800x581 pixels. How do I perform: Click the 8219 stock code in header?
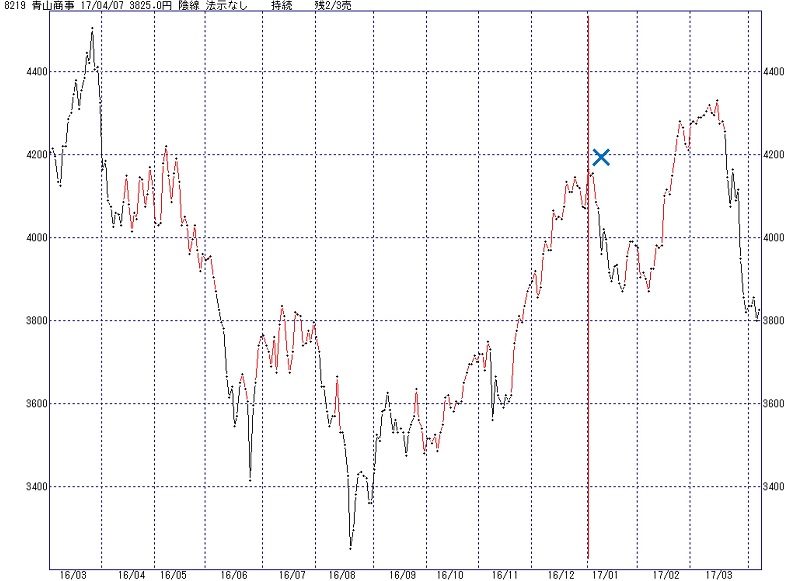point(13,6)
